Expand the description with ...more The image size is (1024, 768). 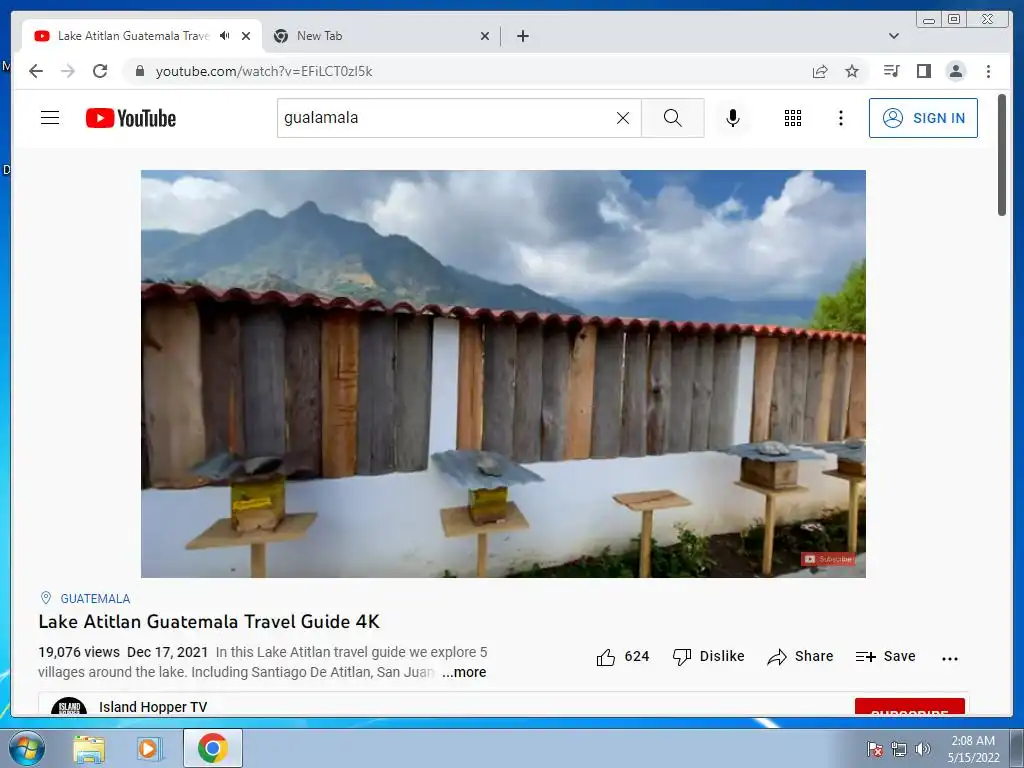(x=464, y=672)
